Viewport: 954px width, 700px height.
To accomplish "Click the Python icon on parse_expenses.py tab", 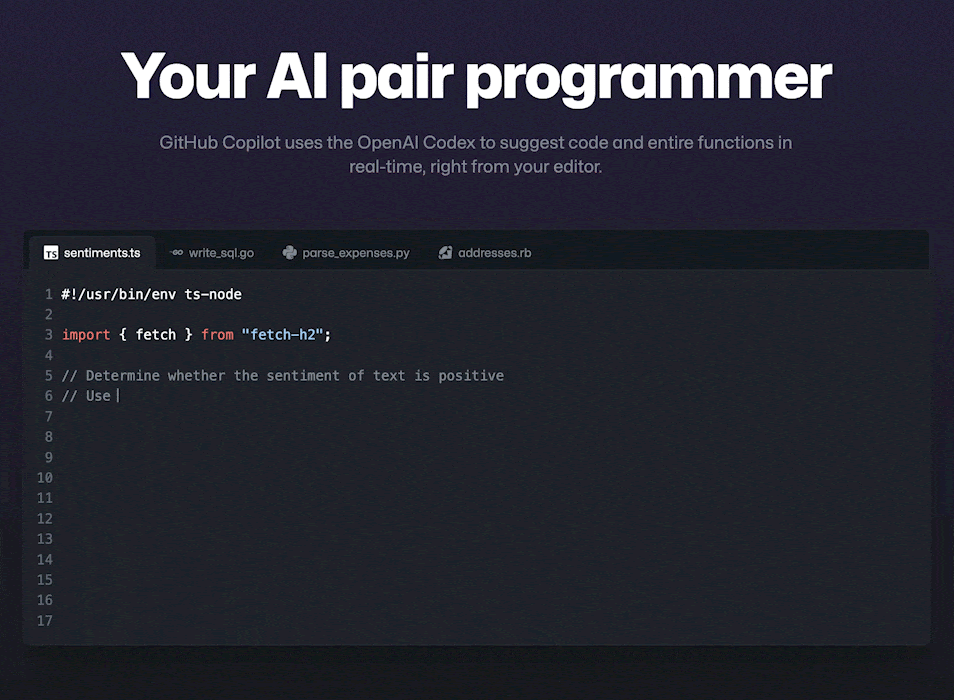I will (290, 252).
